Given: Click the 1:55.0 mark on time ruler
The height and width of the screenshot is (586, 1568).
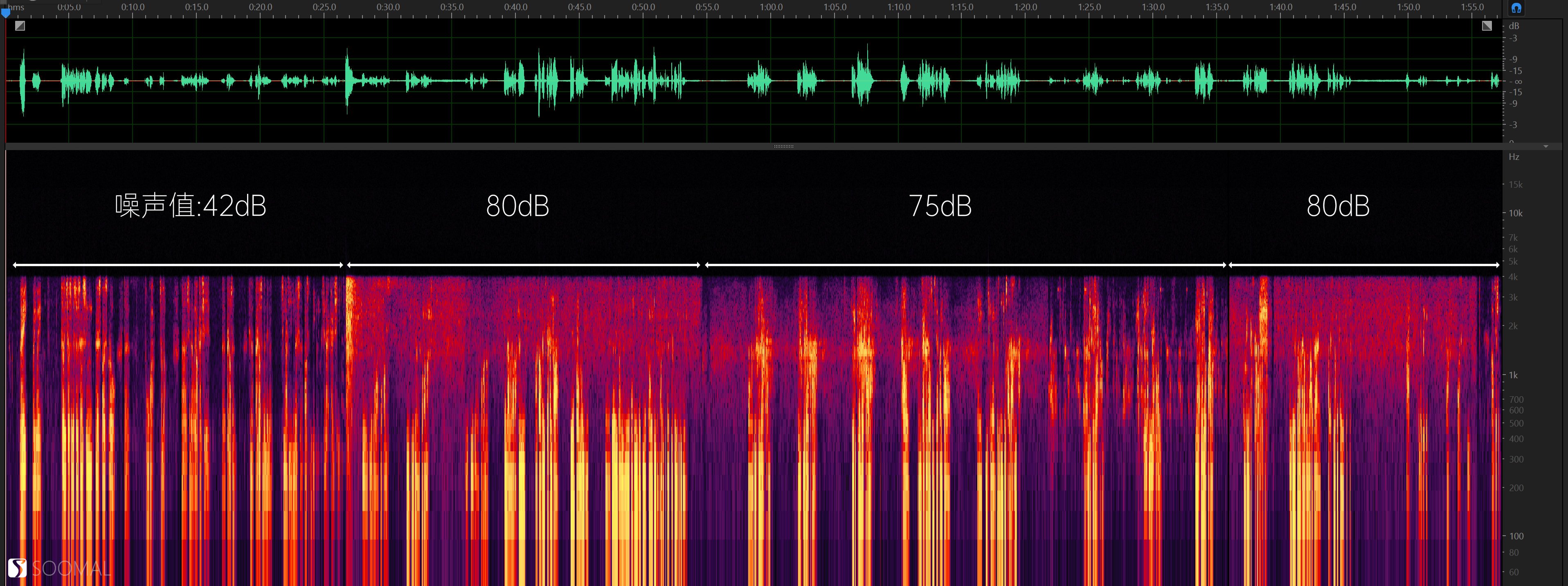Looking at the screenshot, I should coord(1472,7).
